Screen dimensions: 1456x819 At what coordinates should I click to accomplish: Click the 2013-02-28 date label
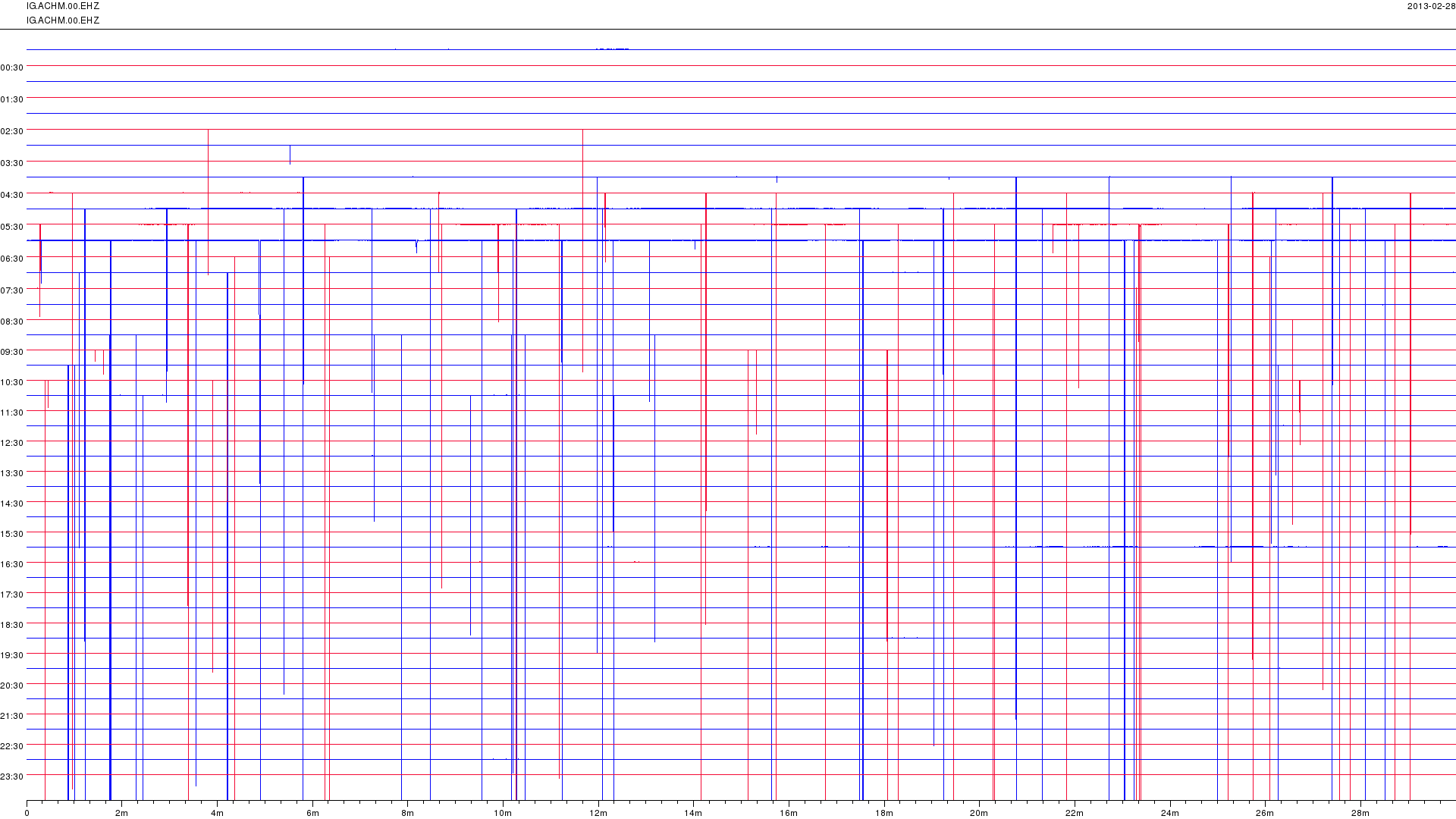coord(1431,6)
